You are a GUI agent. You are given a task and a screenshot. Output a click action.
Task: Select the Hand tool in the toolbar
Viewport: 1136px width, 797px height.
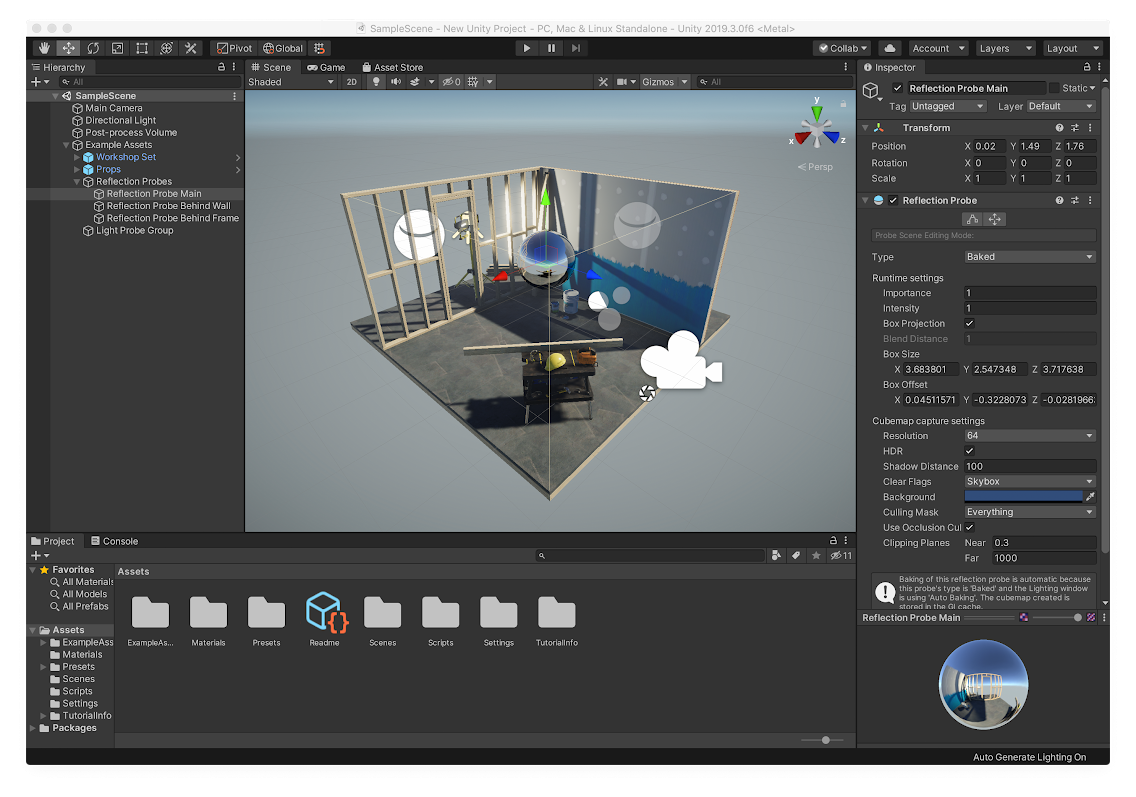click(x=44, y=48)
